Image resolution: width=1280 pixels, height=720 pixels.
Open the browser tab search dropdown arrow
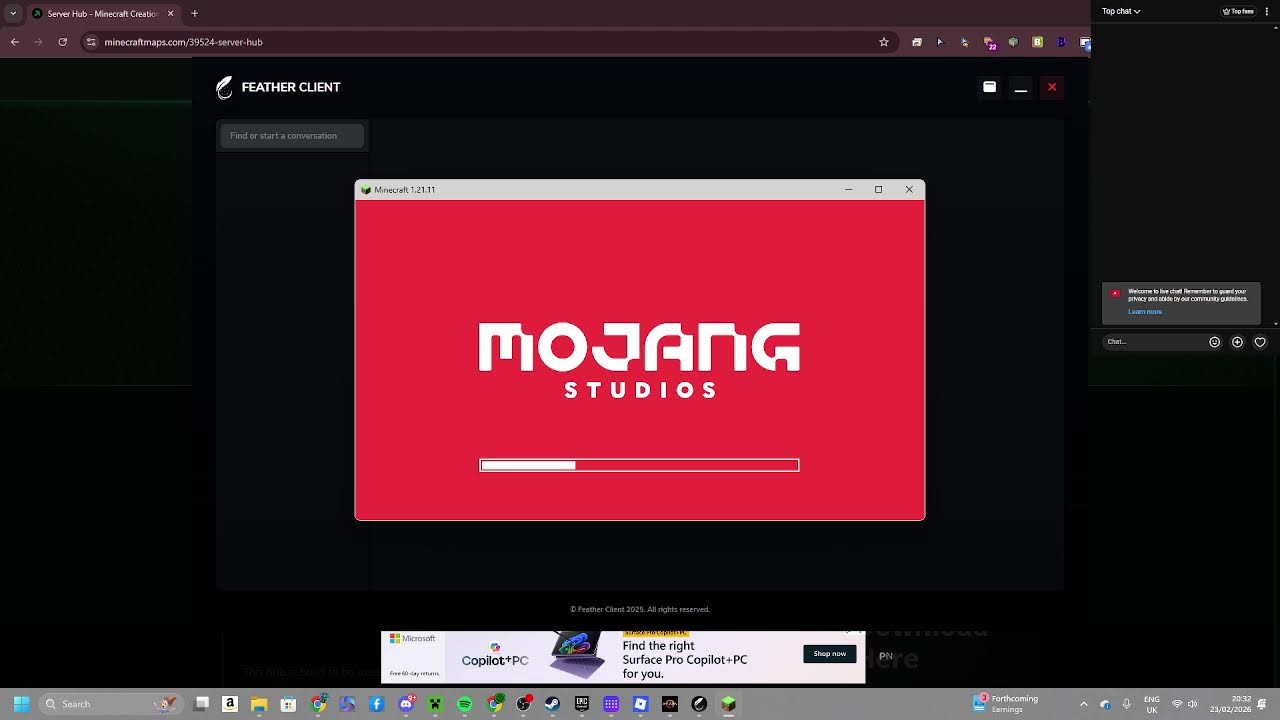13,14
